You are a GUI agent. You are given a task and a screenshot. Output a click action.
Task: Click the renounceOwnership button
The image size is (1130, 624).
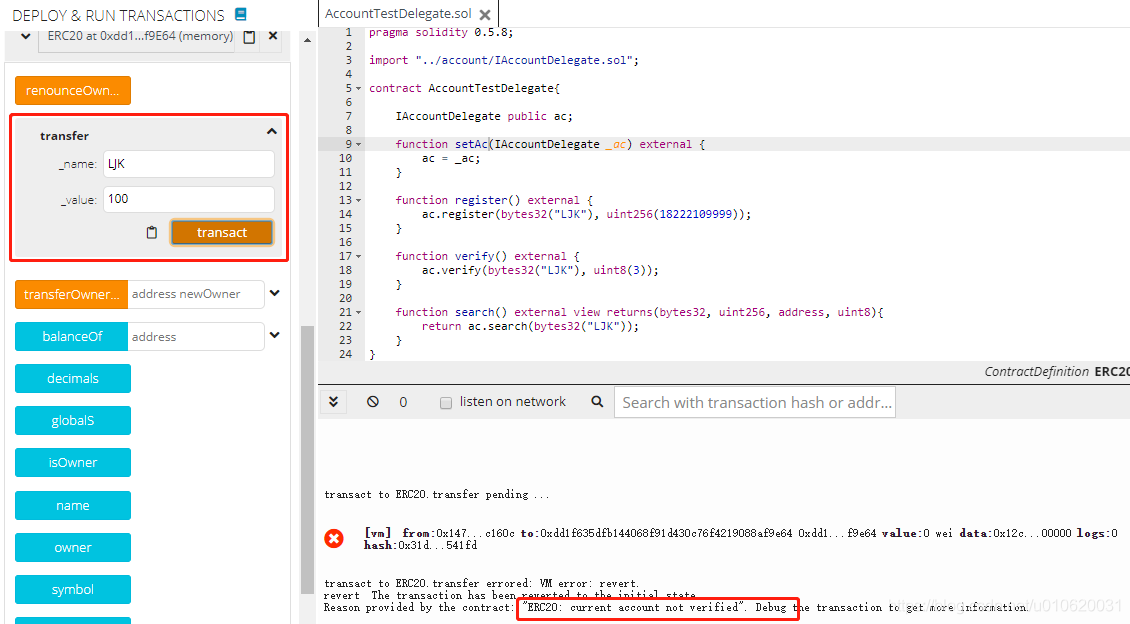click(73, 90)
